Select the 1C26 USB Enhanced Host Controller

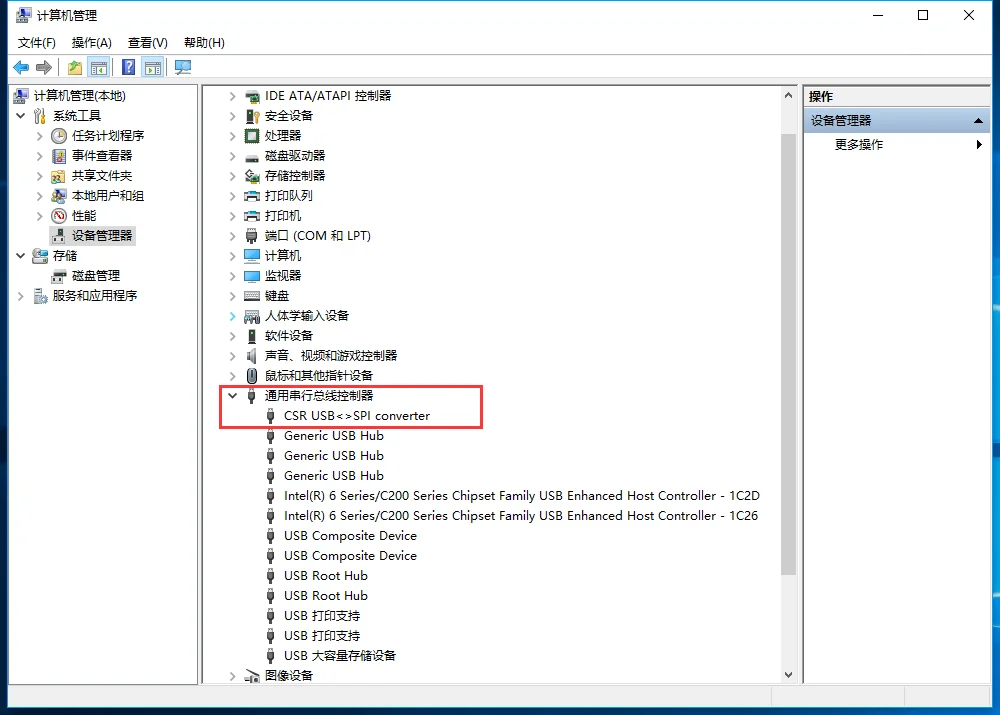click(521, 516)
